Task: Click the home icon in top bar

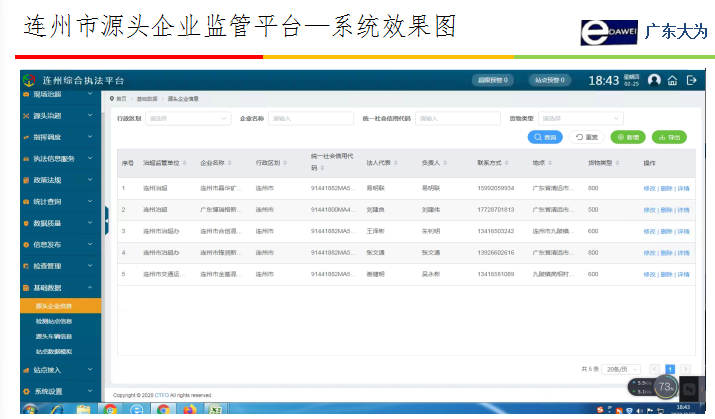Action: [673, 80]
